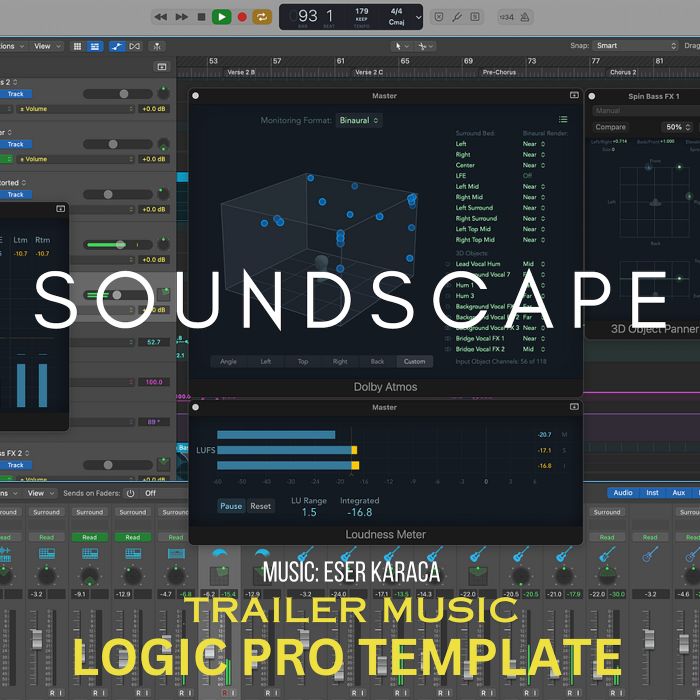Open the tuner icon in control bar
This screenshot has width=700, height=700.
(x=457, y=17)
